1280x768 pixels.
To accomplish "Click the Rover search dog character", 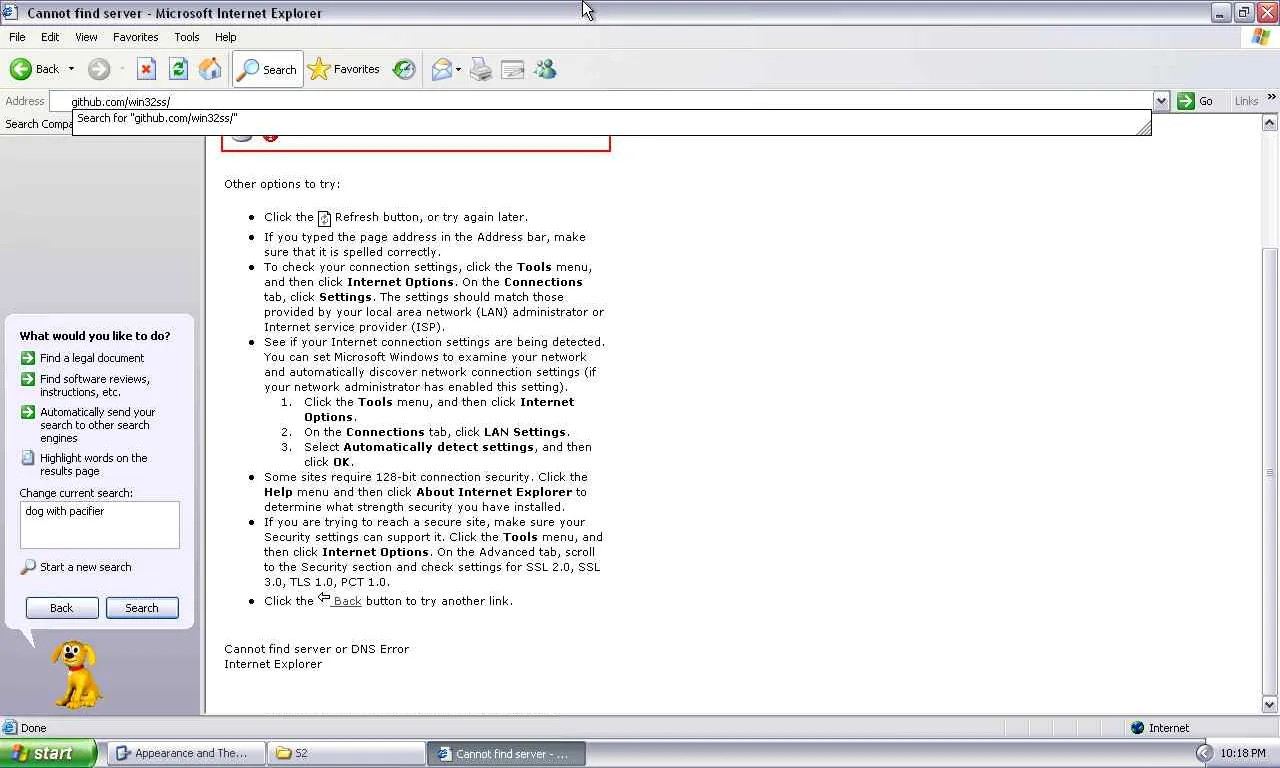I will 77,674.
